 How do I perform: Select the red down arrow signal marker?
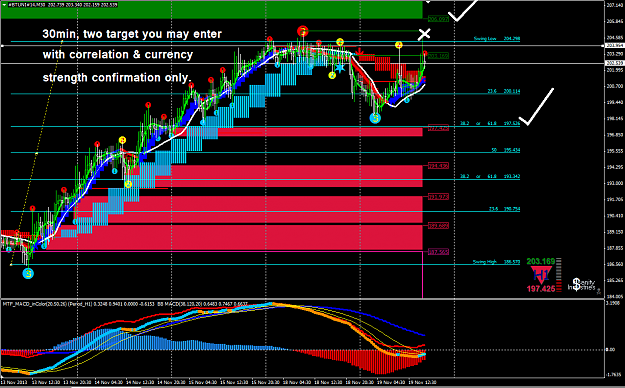click(x=359, y=52)
